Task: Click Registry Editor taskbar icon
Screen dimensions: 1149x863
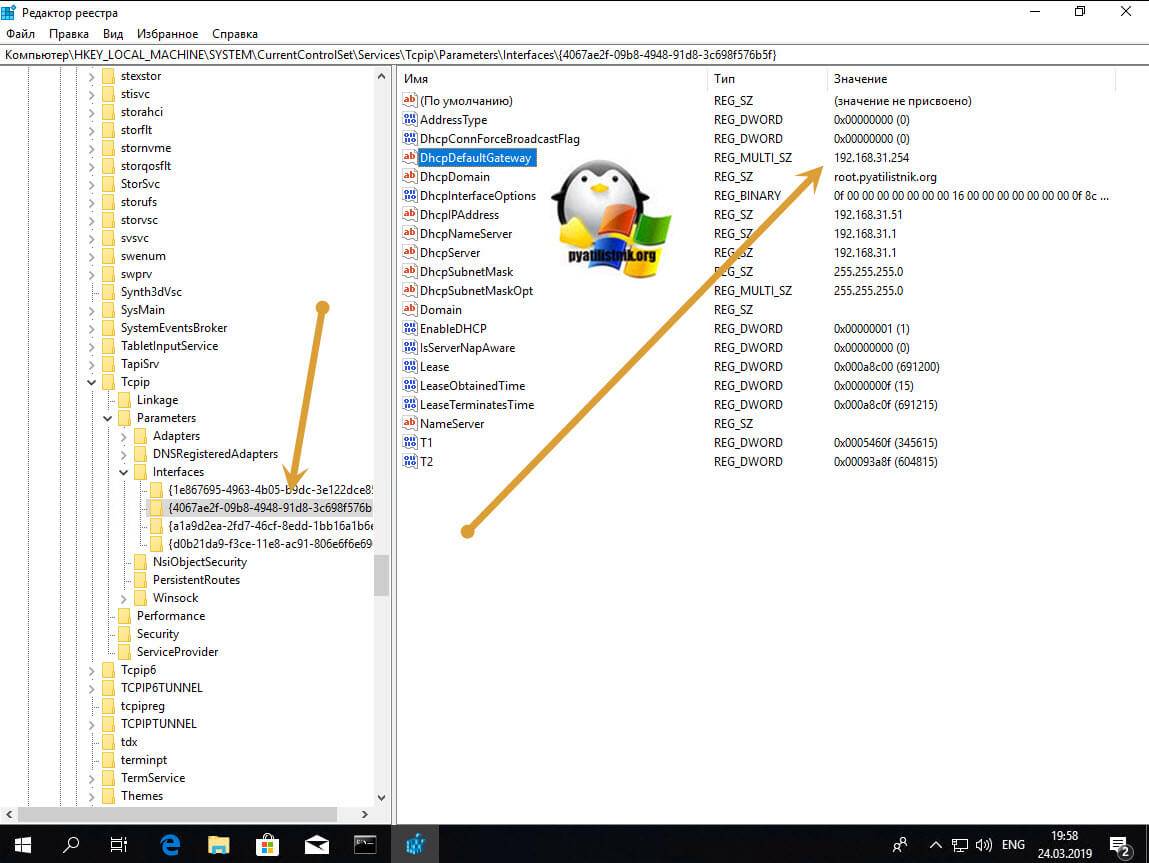Action: pos(415,845)
